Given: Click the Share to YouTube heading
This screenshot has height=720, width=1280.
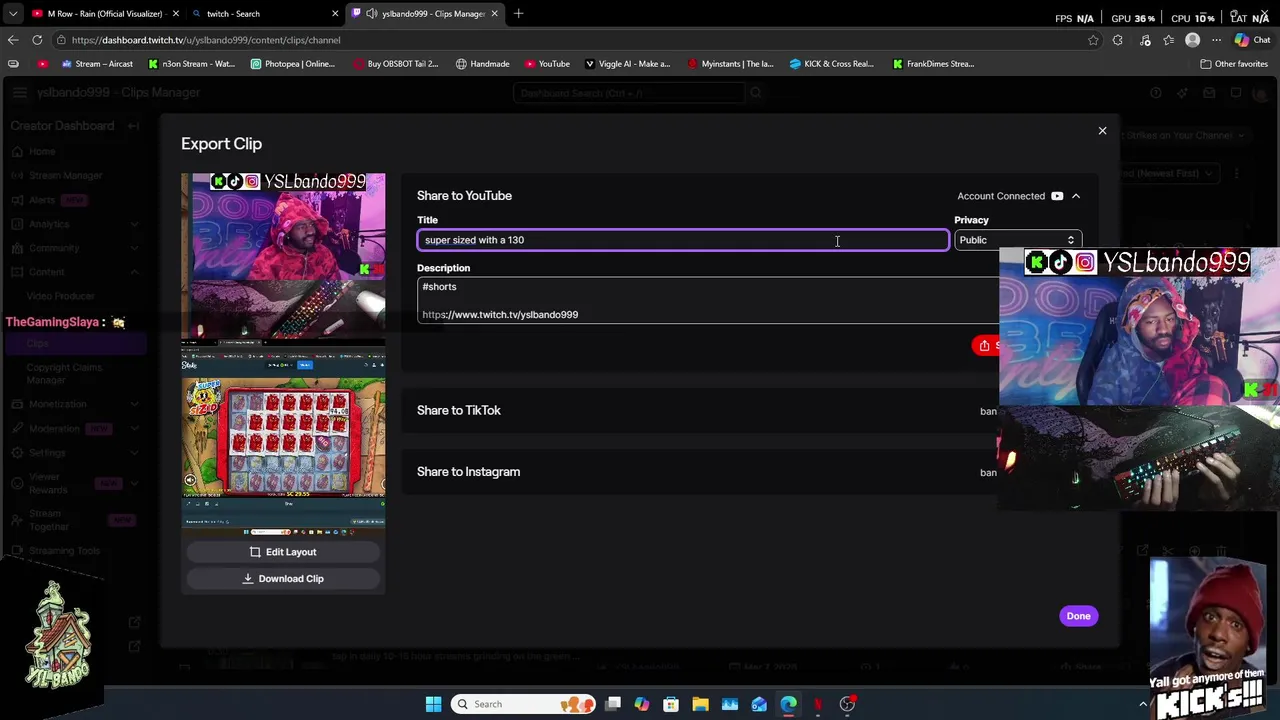Looking at the screenshot, I should point(464,196).
